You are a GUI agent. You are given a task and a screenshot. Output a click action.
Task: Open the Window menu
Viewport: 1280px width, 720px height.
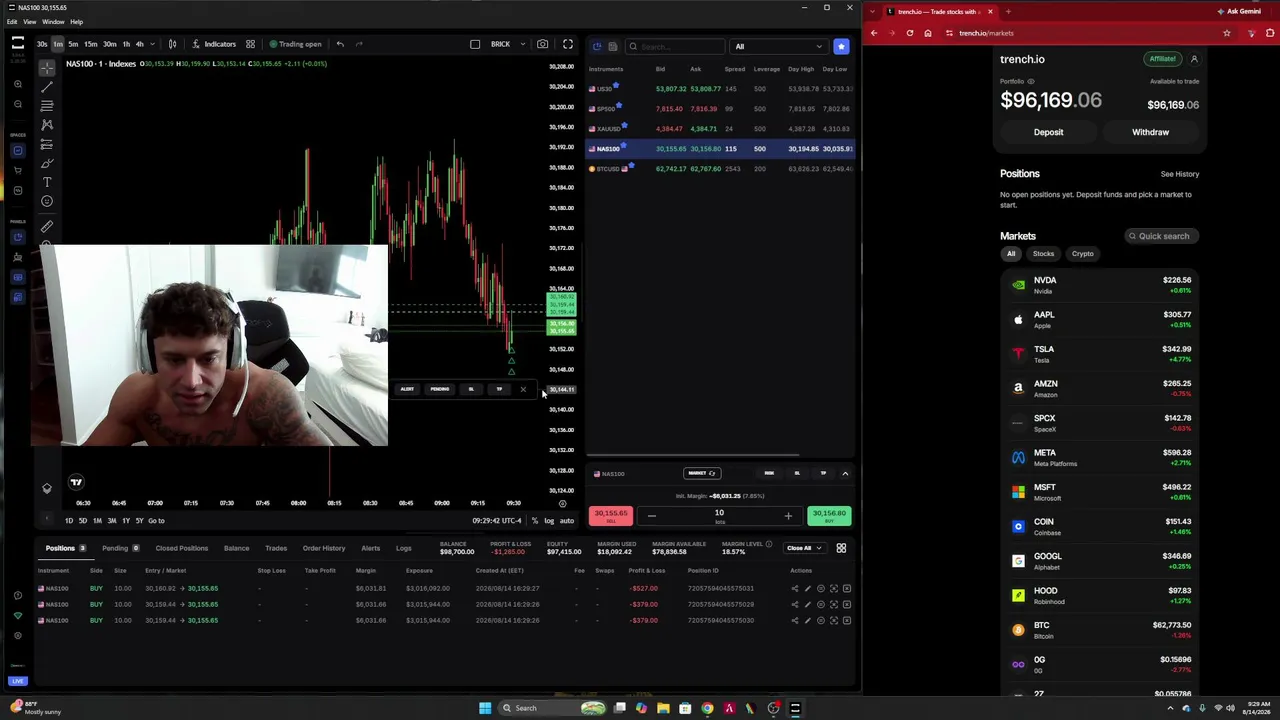pos(53,21)
